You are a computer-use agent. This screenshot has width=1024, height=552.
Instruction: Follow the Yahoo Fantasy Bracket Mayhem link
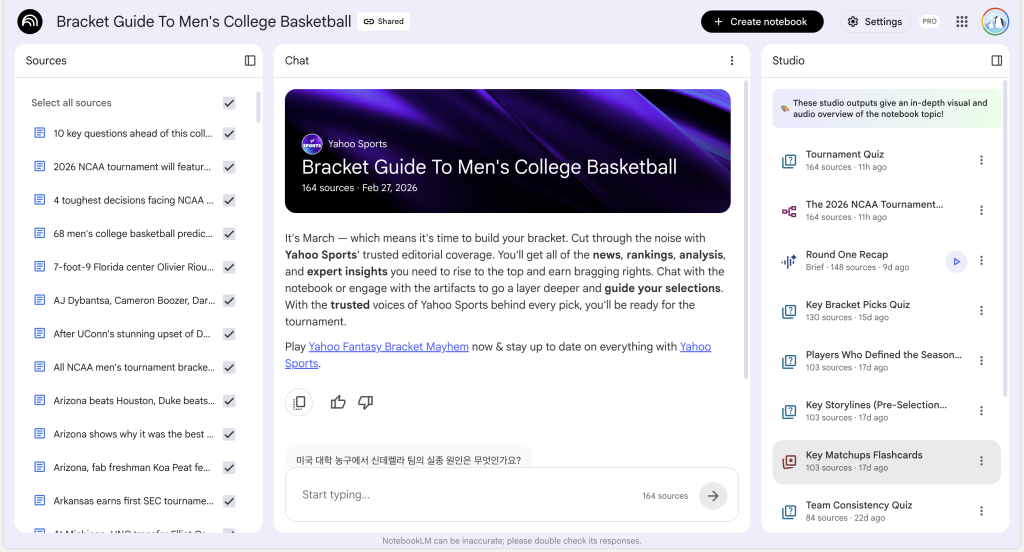coord(388,347)
